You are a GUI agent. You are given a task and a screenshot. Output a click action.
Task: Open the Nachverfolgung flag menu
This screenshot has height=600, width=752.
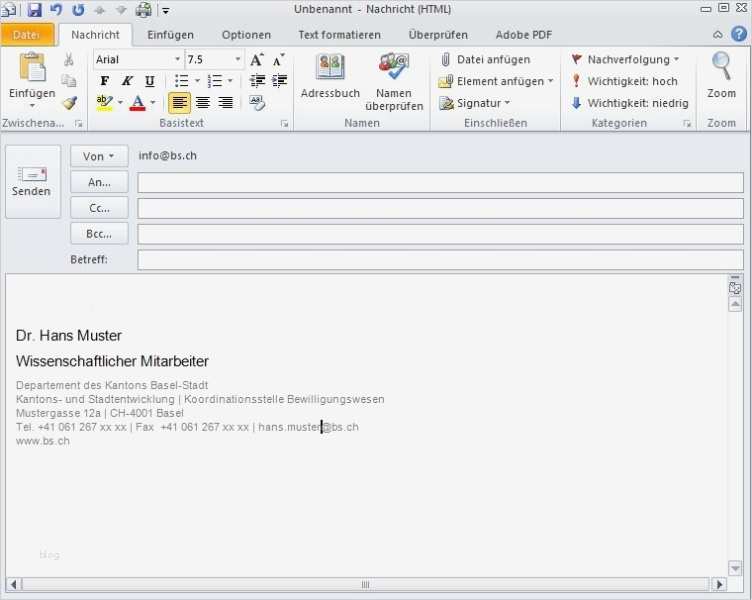[x=625, y=59]
